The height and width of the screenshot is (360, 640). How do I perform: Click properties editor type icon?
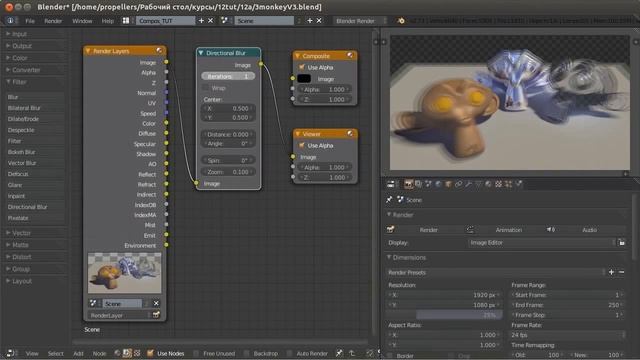[x=391, y=184]
